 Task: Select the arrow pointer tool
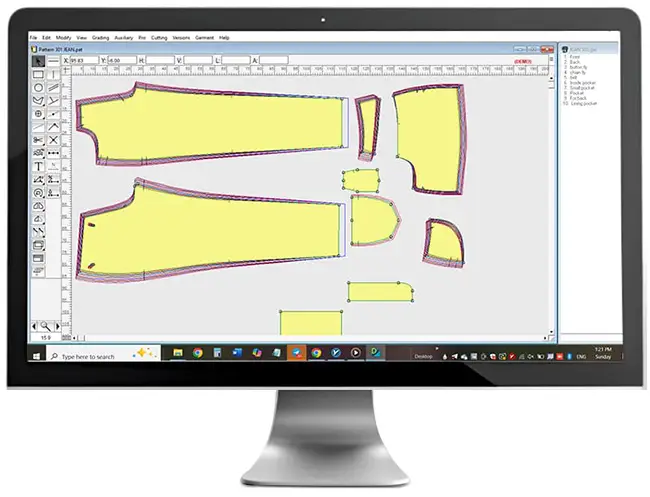tap(38, 62)
